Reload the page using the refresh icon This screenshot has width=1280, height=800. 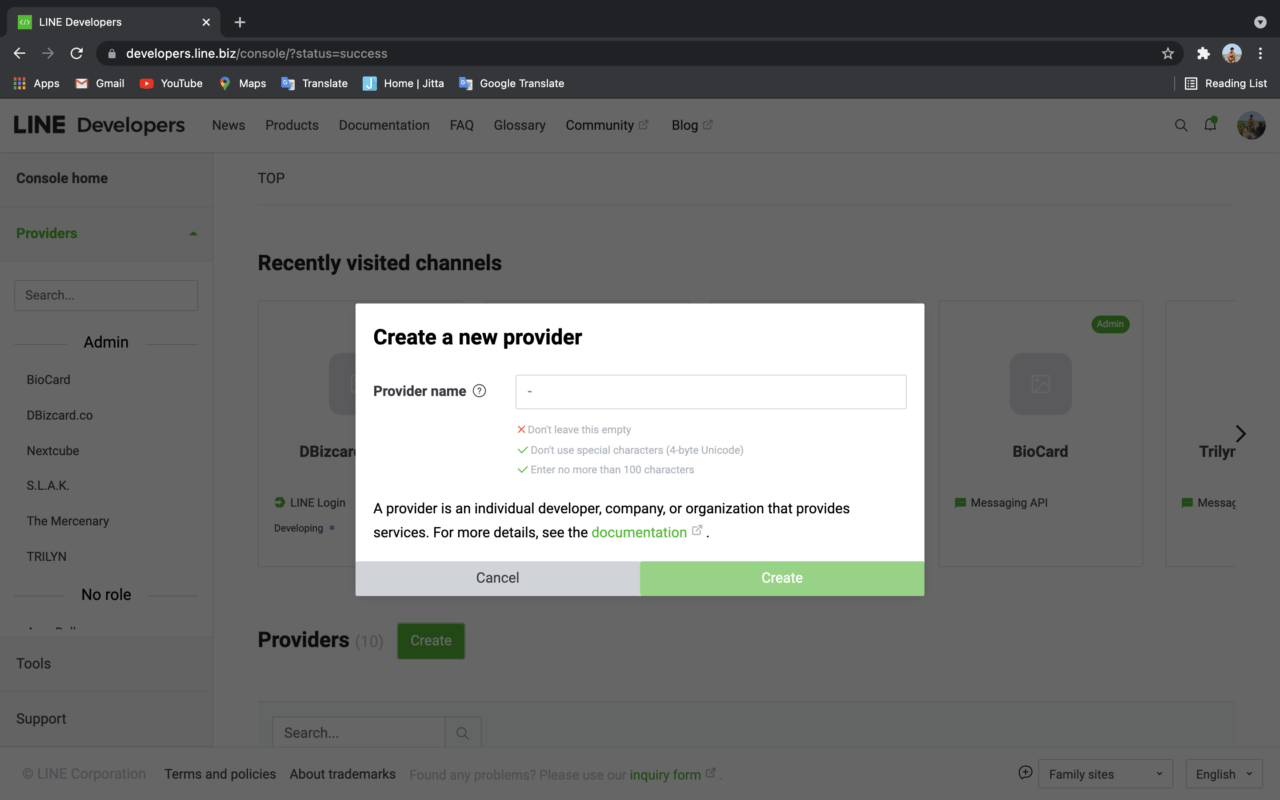[76, 53]
